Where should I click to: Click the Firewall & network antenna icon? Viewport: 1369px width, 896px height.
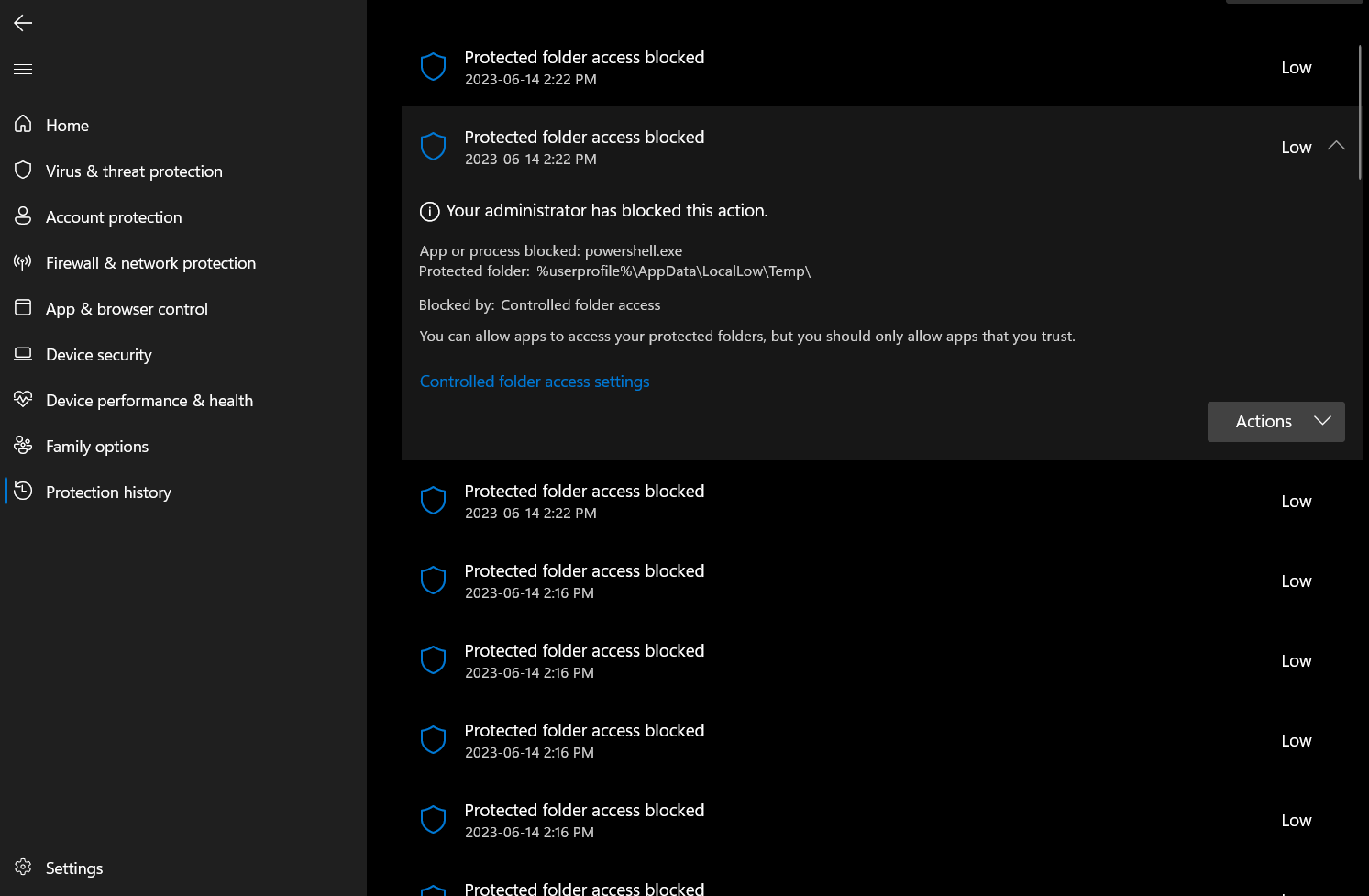pos(23,262)
